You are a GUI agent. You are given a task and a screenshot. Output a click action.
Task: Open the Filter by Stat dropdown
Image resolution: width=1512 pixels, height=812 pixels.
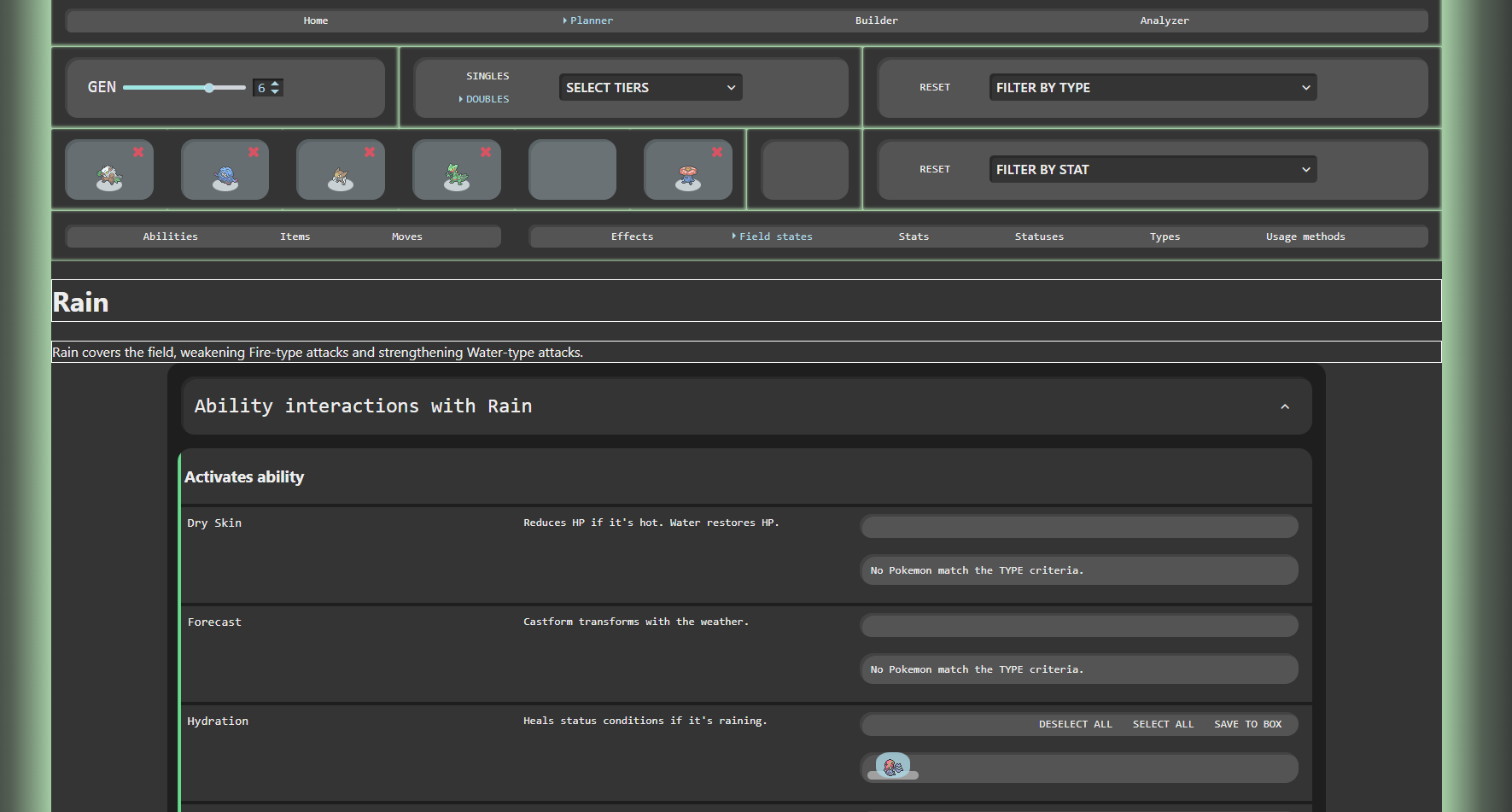pyautogui.click(x=1153, y=169)
